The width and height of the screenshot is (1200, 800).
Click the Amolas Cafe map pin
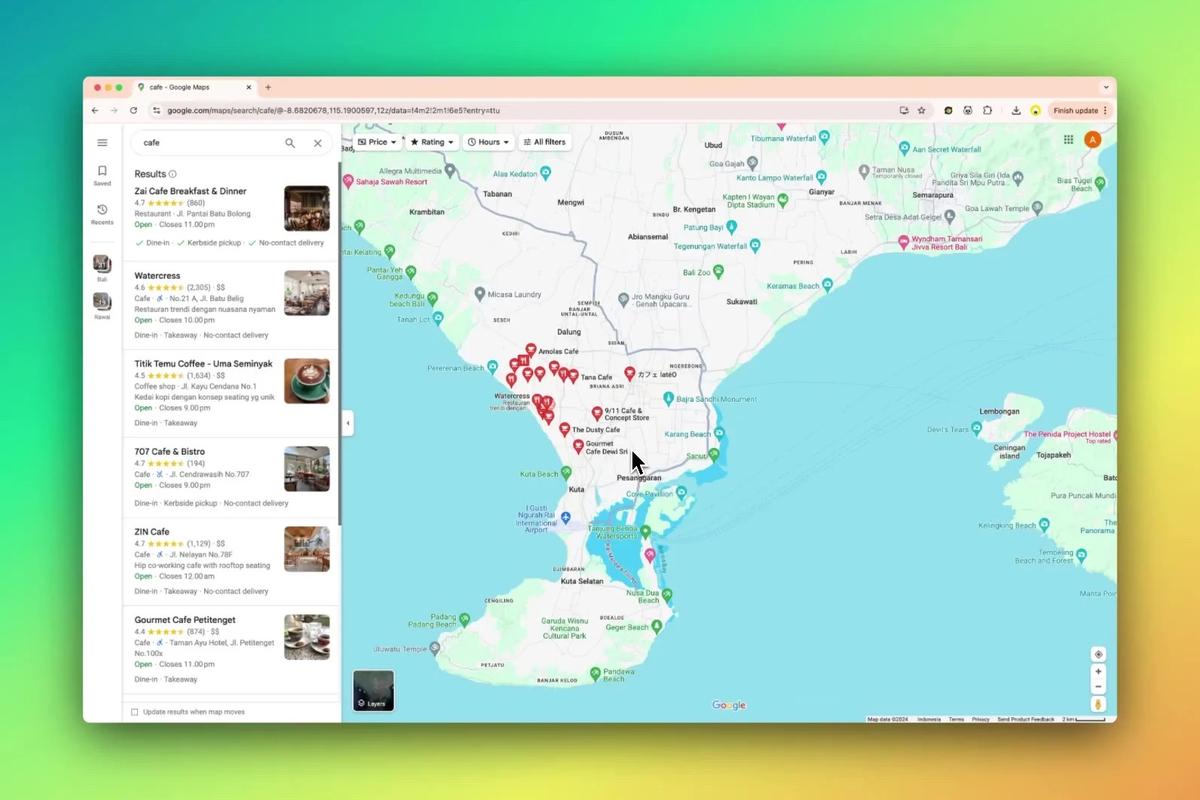[531, 350]
